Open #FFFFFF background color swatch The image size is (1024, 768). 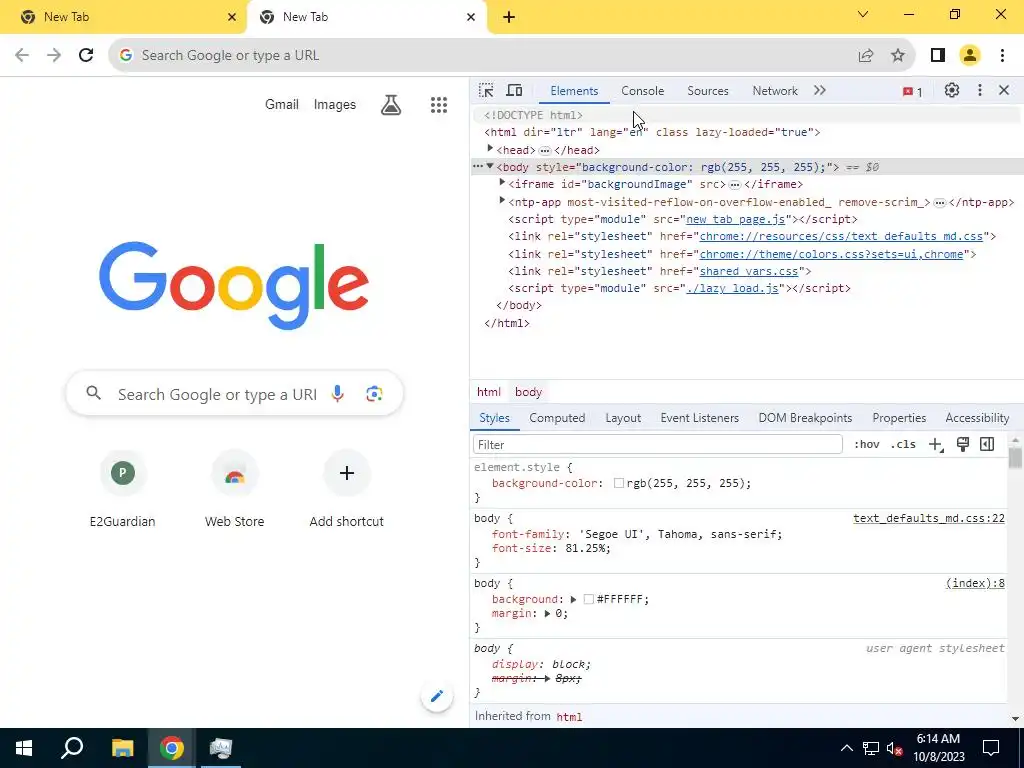(x=588, y=600)
